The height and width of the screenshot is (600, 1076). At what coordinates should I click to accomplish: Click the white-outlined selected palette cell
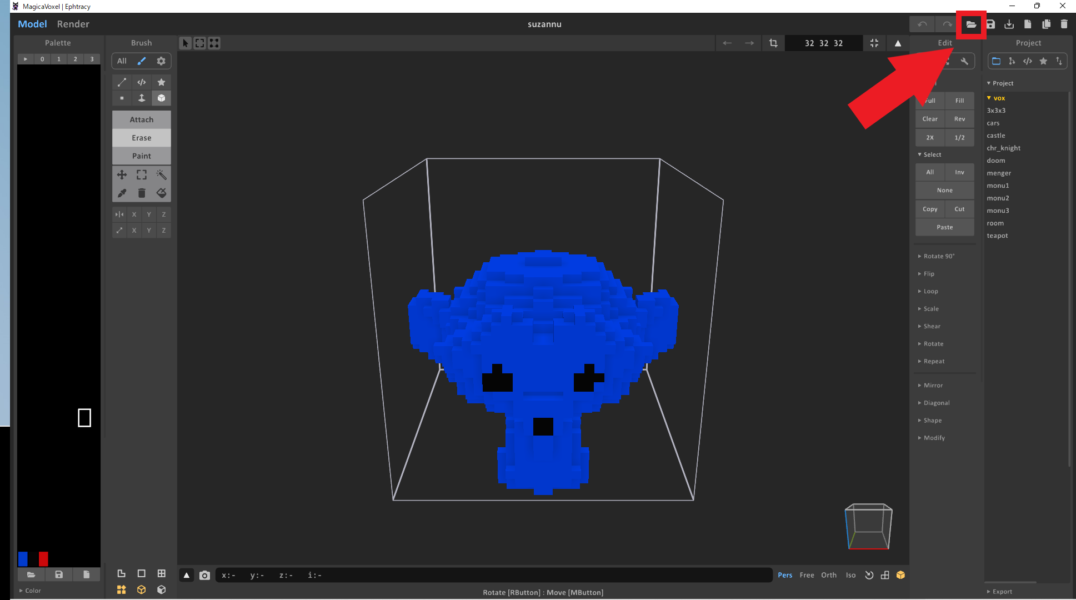click(84, 417)
